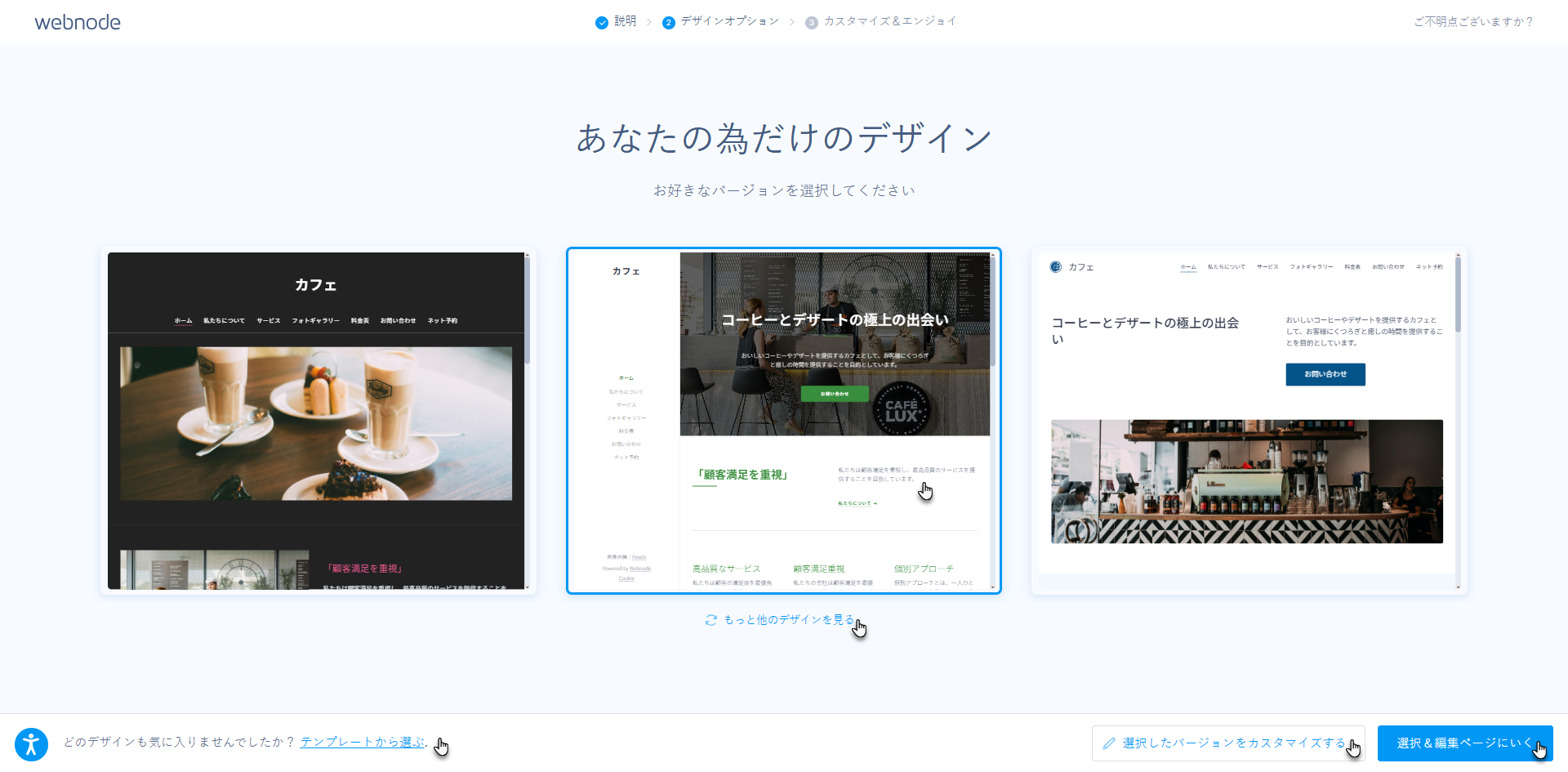The image size is (1568, 772).
Task: Click フォトギャラリー in the dark preview's menu
Action: tap(316, 321)
